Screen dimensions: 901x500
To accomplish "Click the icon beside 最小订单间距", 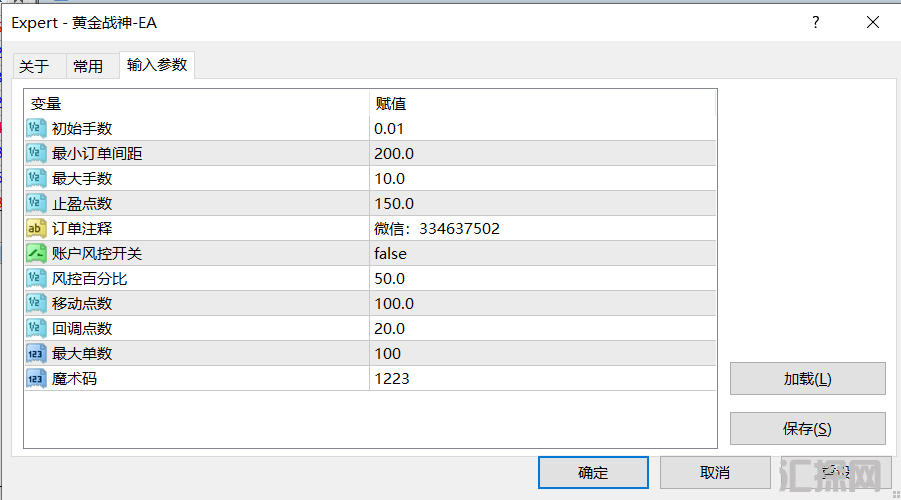I will pyautogui.click(x=36, y=153).
